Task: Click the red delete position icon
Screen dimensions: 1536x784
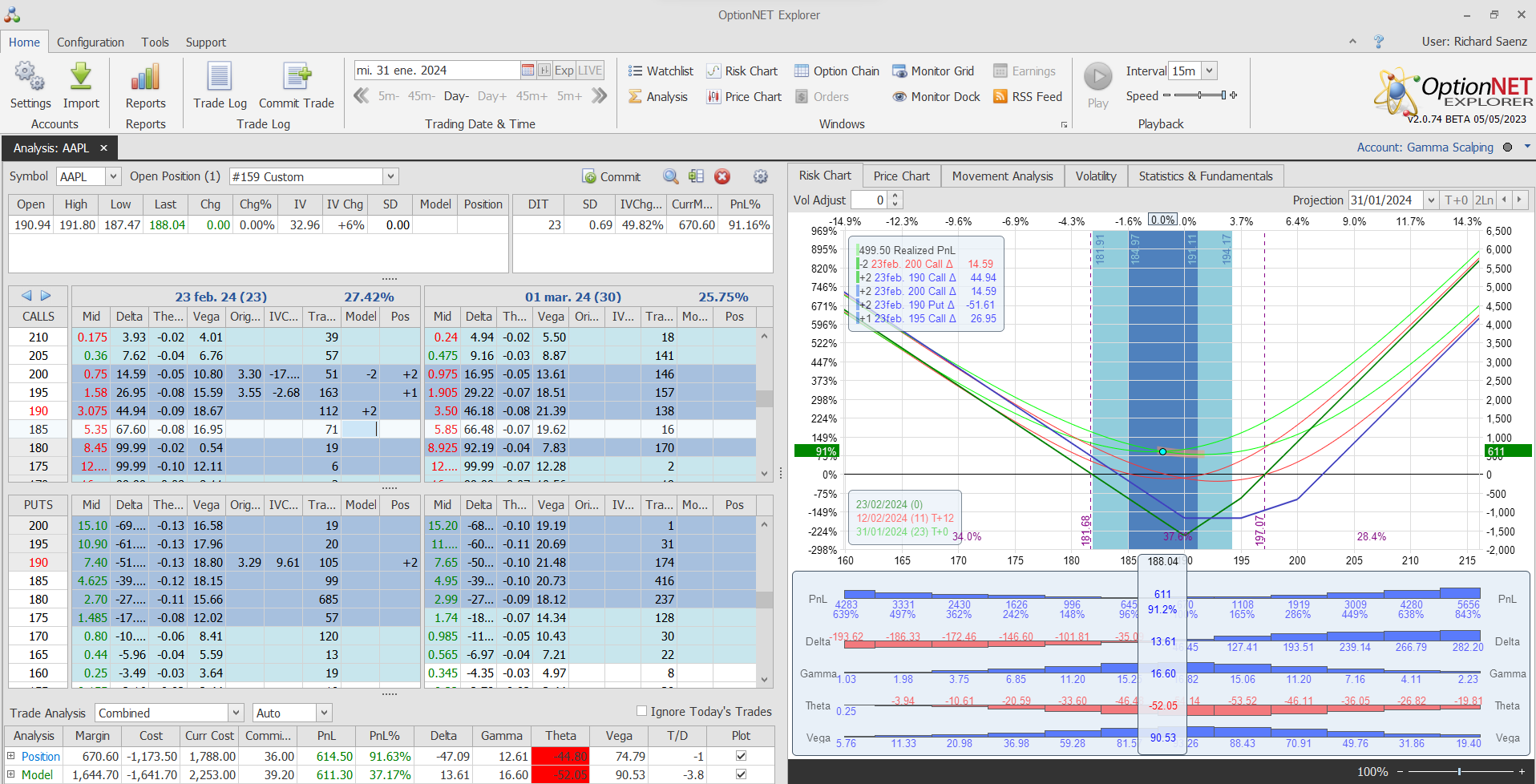Action: click(722, 176)
